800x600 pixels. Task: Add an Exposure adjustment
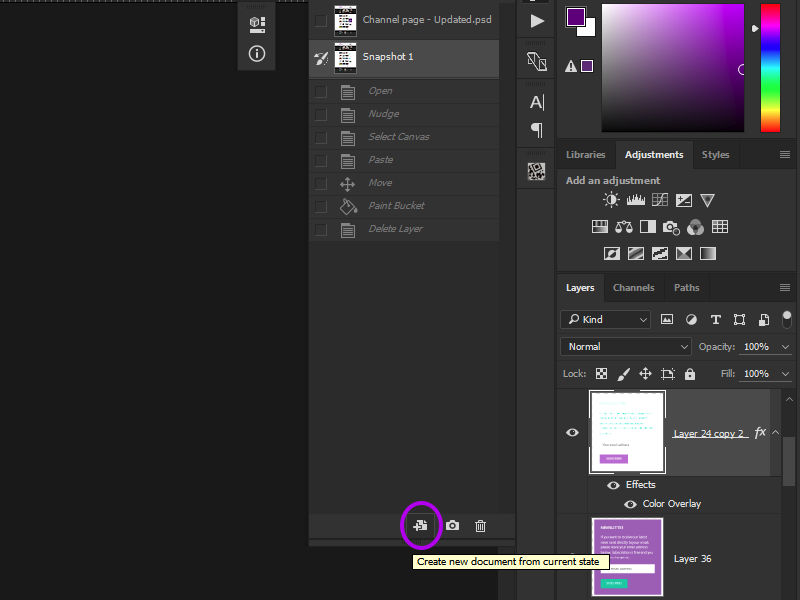[684, 200]
